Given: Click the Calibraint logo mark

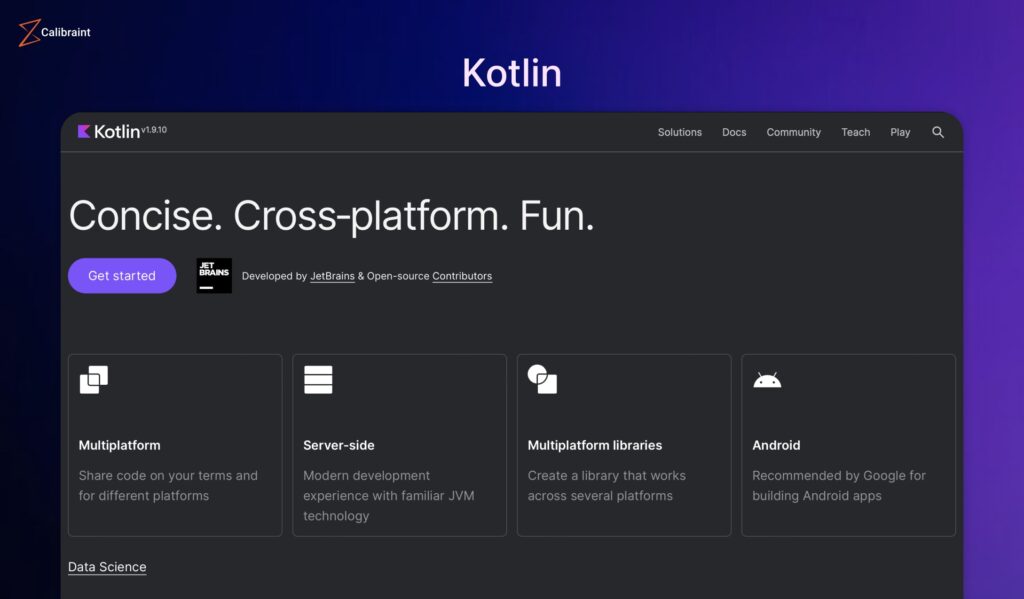Looking at the screenshot, I should (29, 33).
